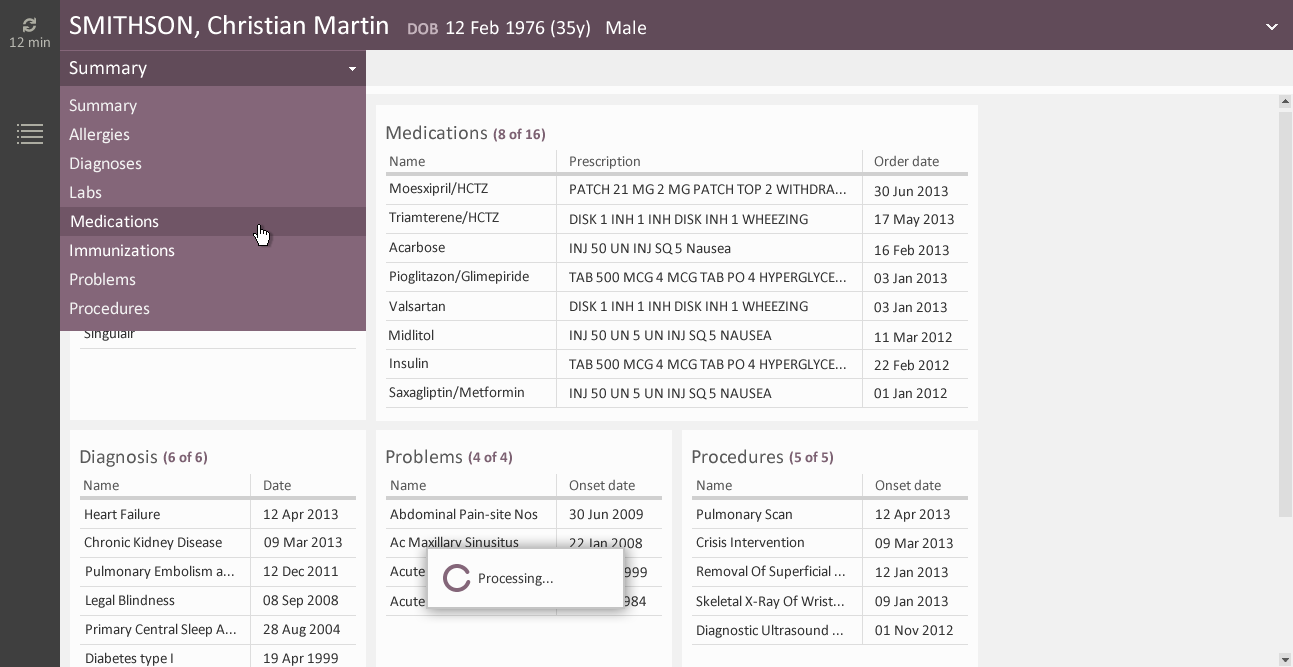
Task: Expand the patient header chevron
Action: point(1272,27)
